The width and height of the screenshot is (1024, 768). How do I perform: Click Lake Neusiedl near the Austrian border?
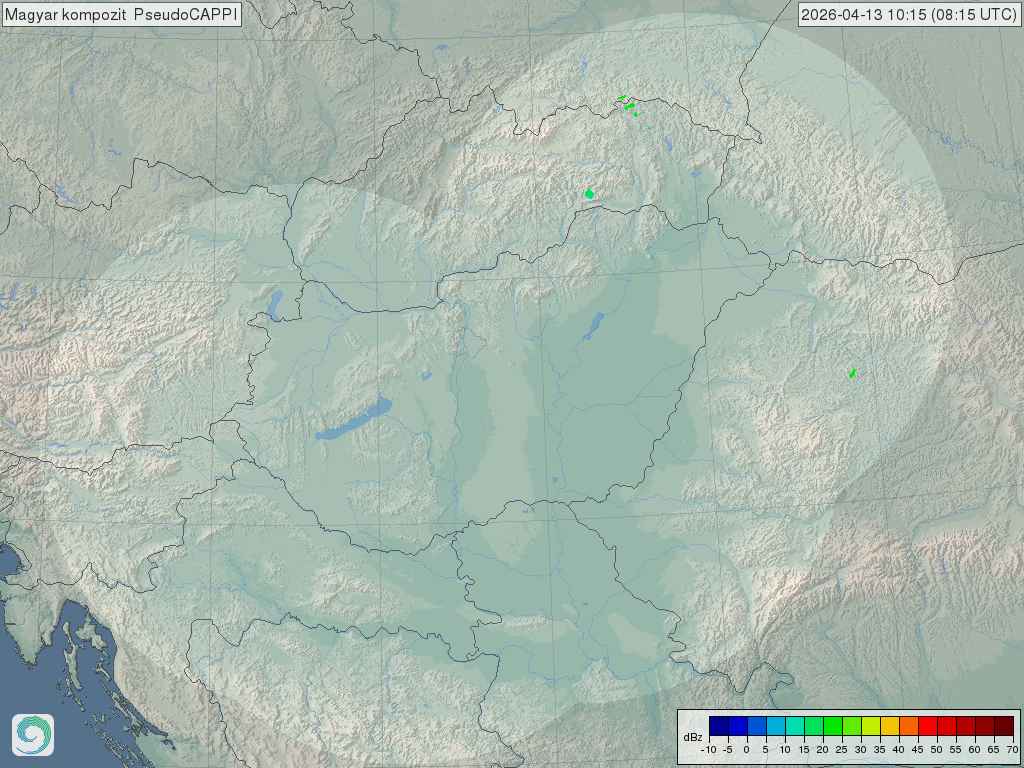coord(275,303)
